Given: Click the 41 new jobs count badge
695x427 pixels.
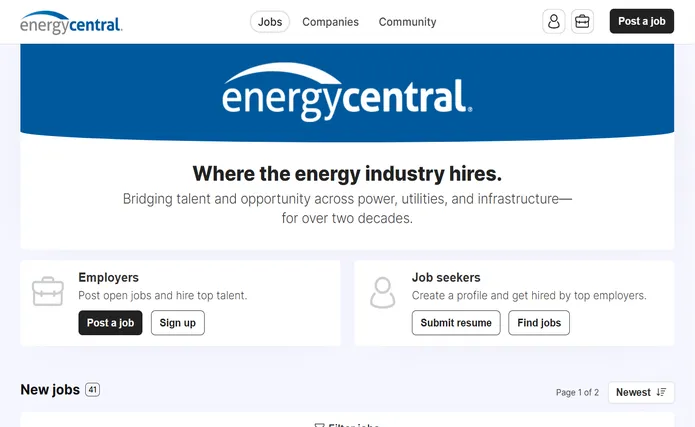Looking at the screenshot, I should pos(93,390).
